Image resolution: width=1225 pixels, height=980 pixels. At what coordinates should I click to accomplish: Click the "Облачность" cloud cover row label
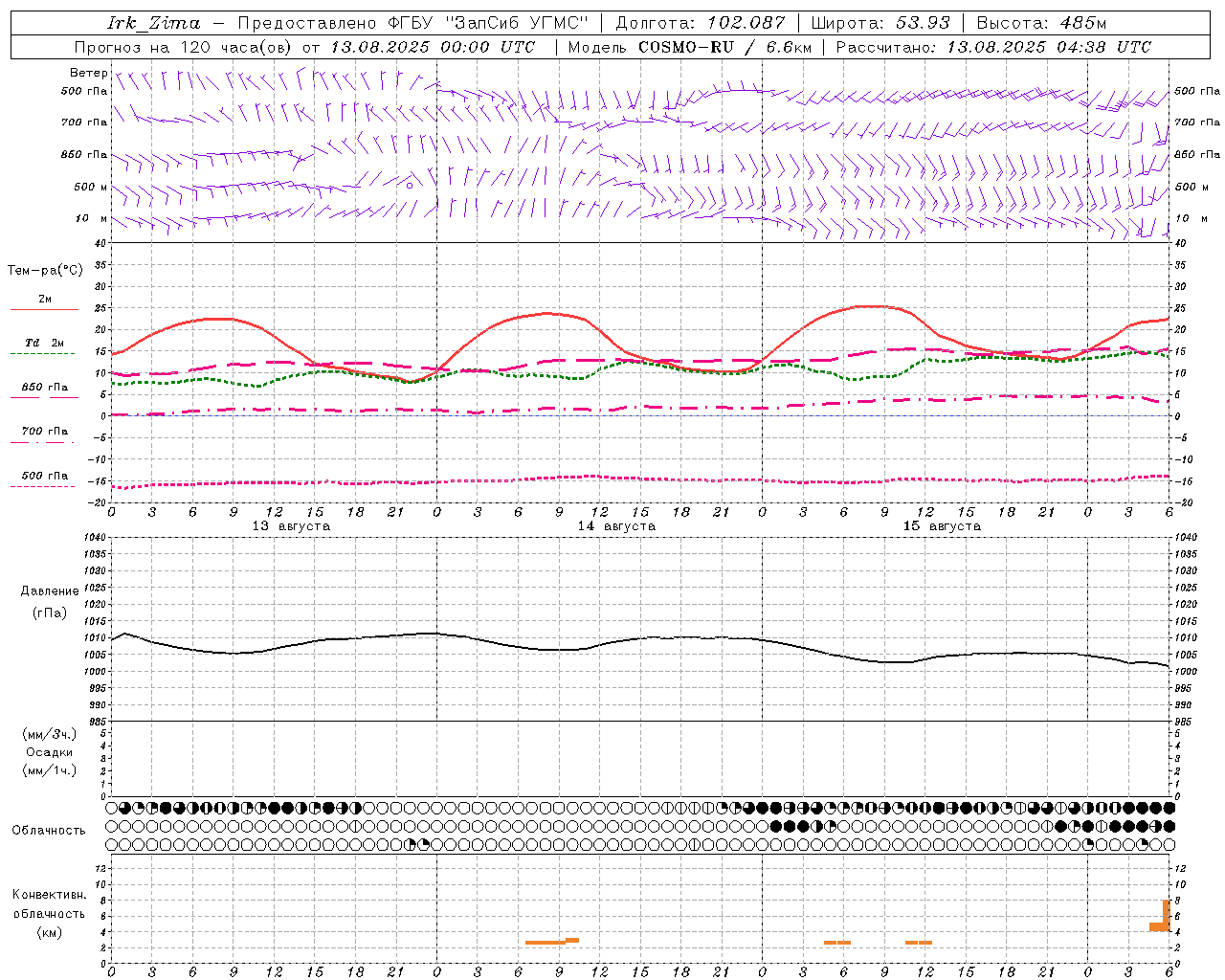(x=49, y=830)
